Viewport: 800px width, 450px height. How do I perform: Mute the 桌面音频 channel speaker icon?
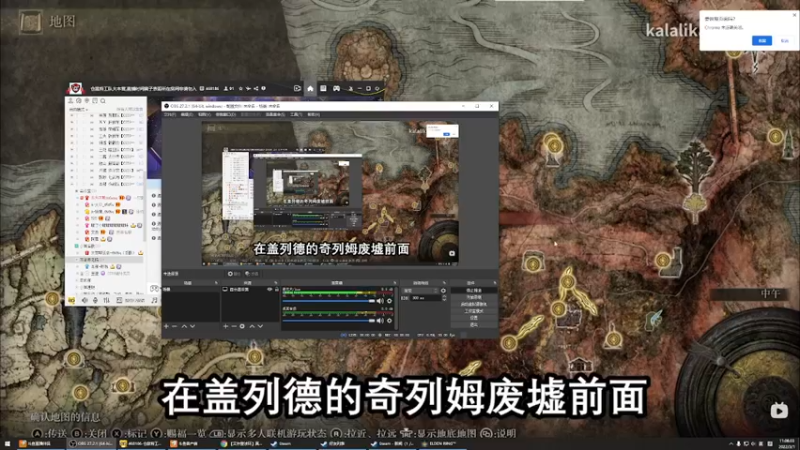[380, 320]
